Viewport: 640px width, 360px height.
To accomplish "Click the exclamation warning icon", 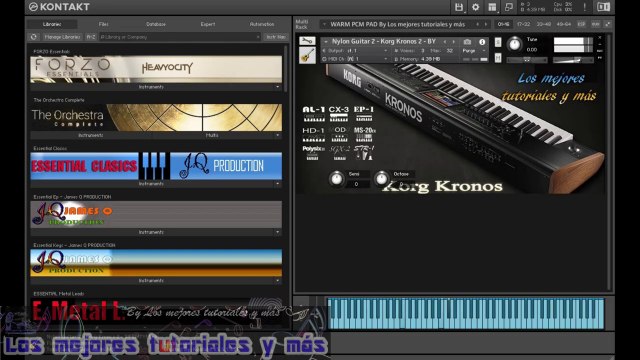I will click(584, 7).
